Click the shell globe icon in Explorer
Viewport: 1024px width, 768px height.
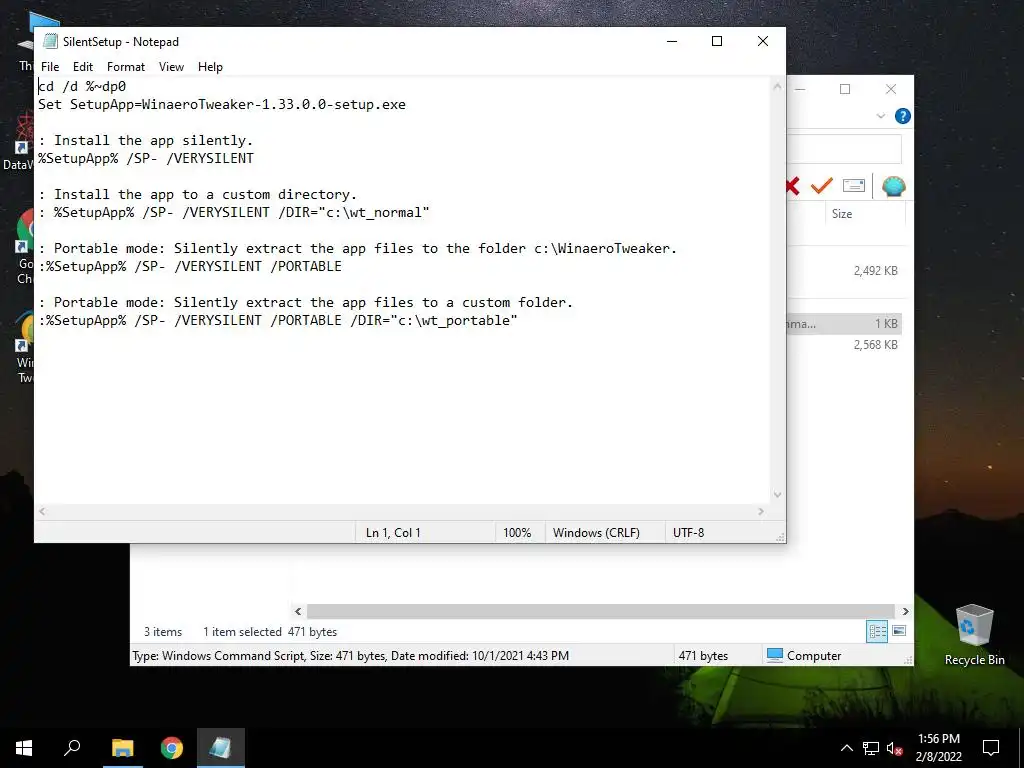point(893,186)
